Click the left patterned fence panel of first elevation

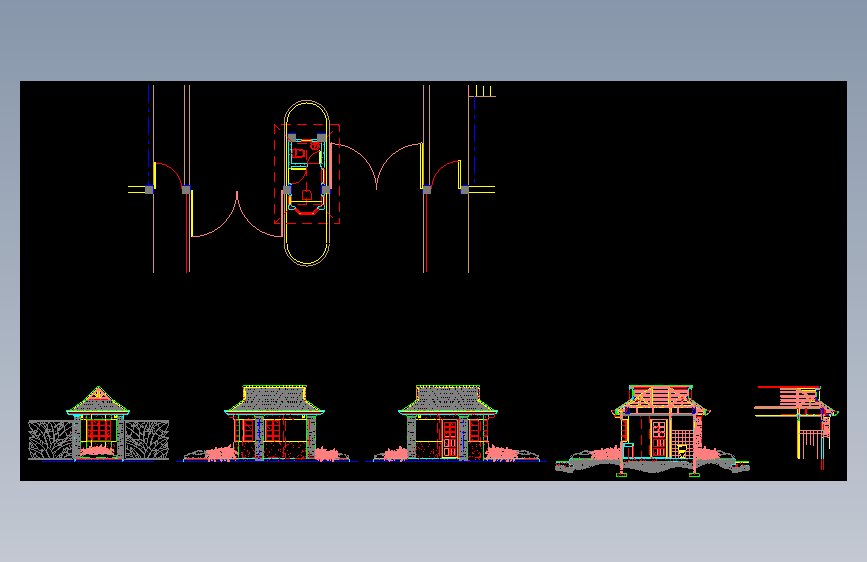coord(50,440)
